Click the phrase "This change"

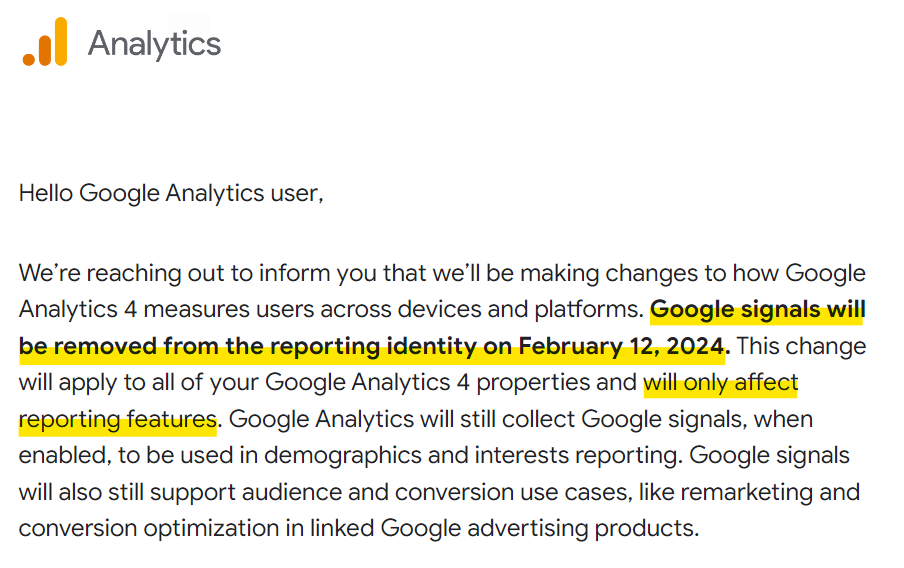point(801,346)
